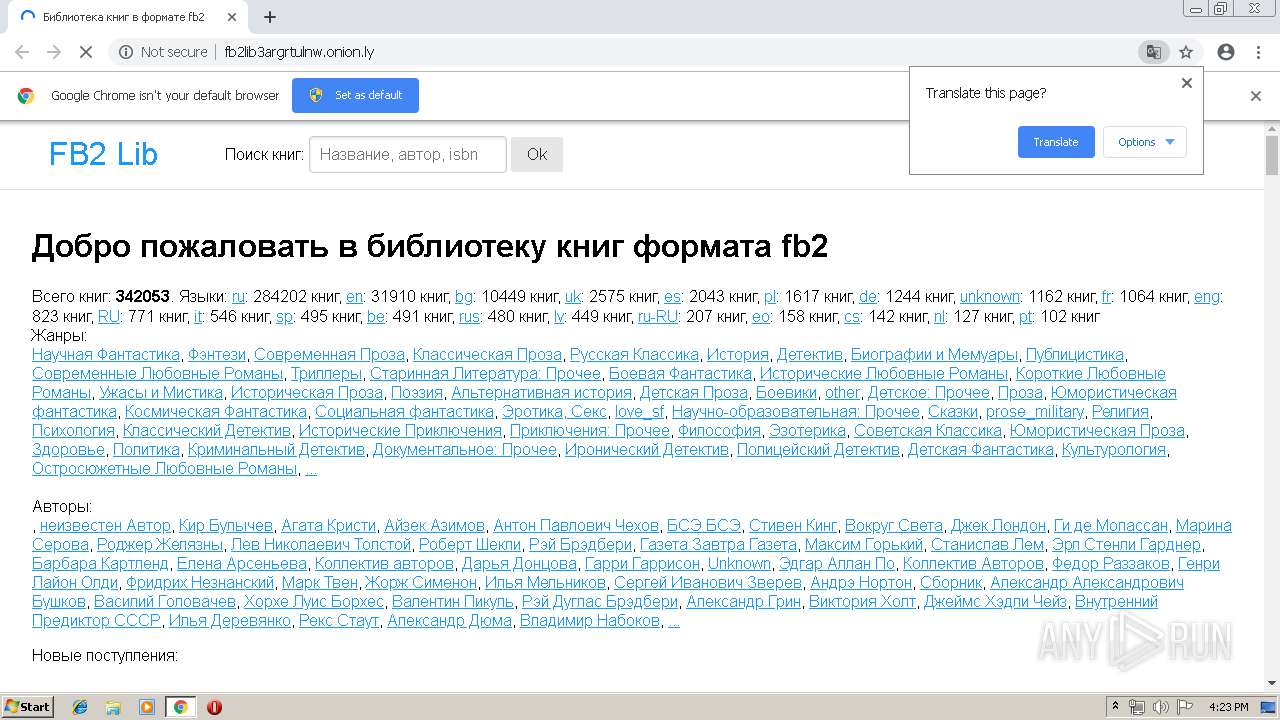Open author Айзек Азимов
Viewport: 1280px width, 720px height.
point(435,526)
